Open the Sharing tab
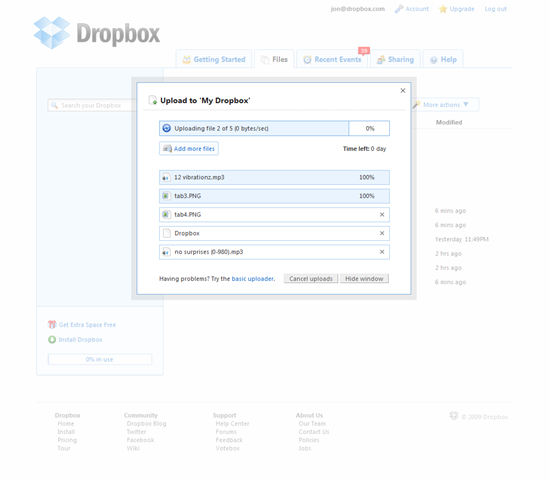 395,59
